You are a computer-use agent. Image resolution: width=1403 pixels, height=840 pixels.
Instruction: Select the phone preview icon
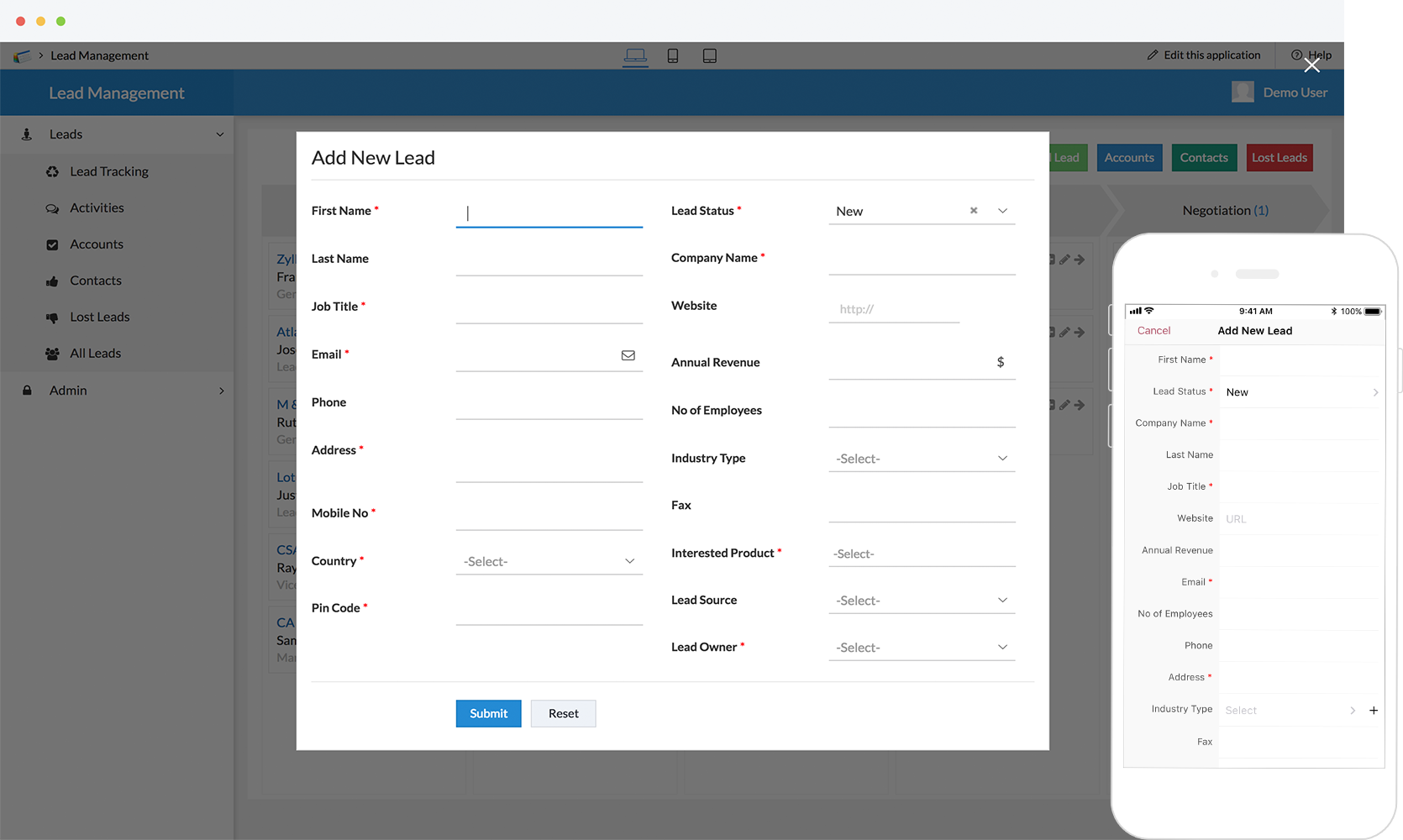point(673,55)
